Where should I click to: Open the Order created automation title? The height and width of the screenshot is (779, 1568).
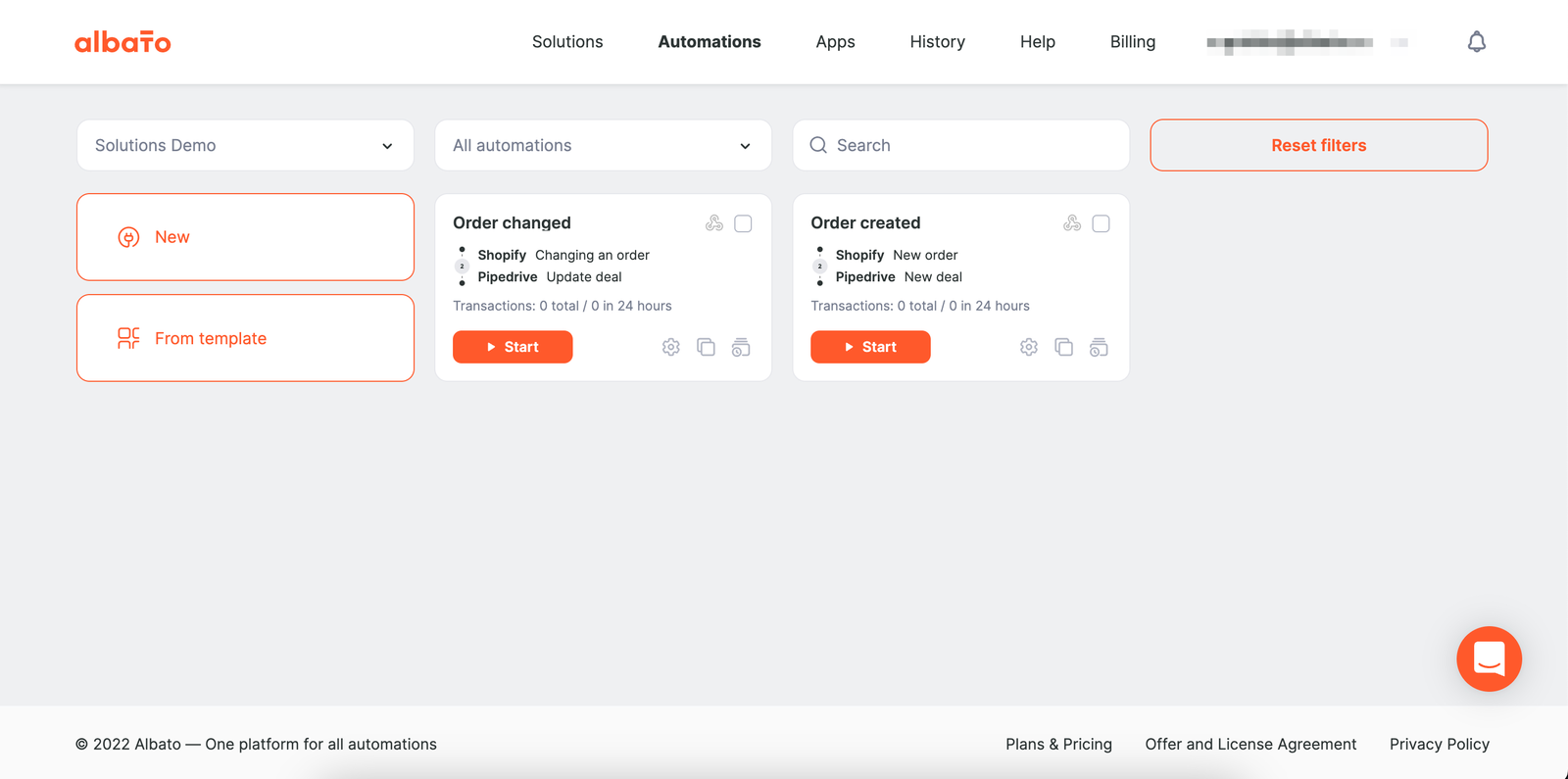point(865,222)
